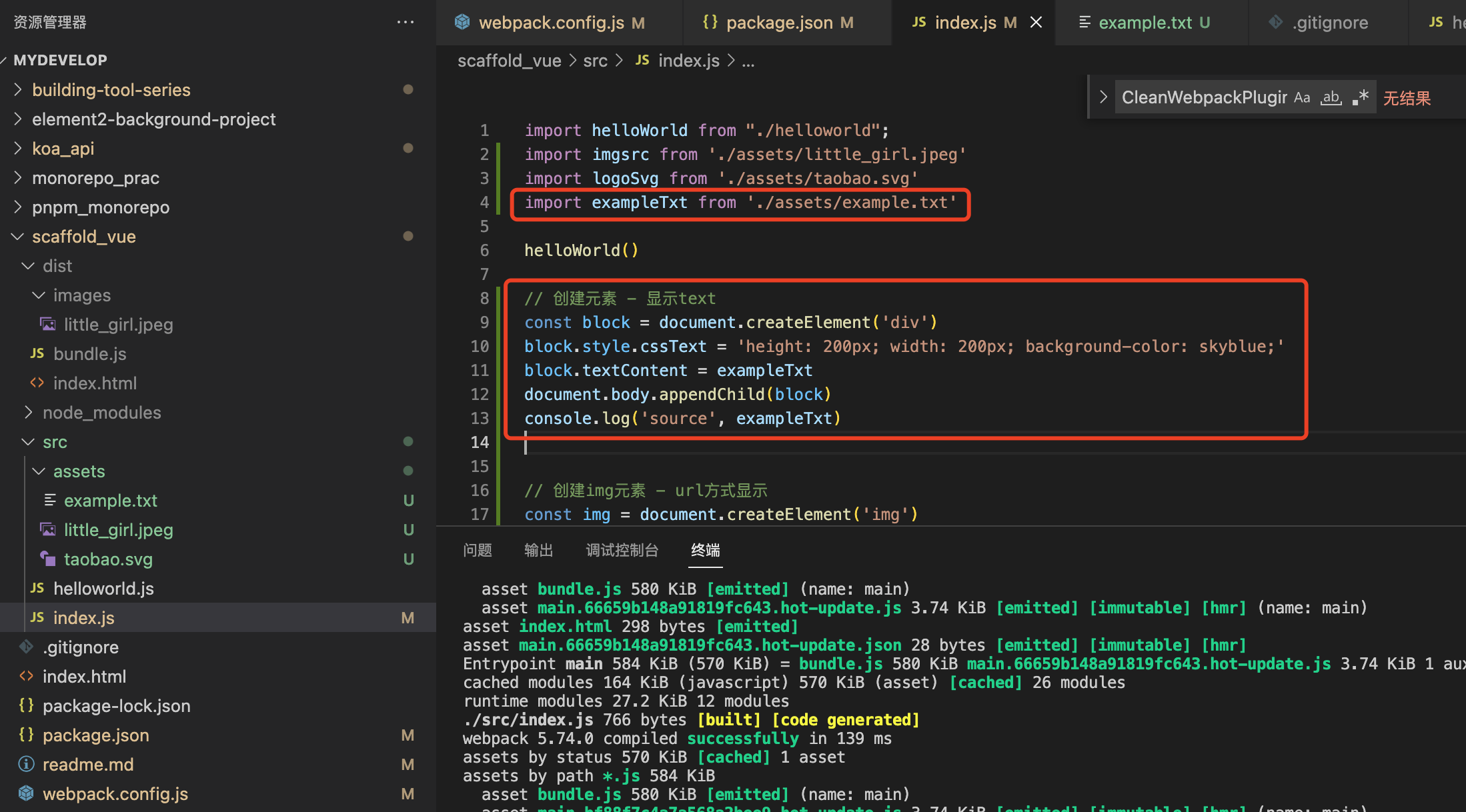Toggle match case in find widget

click(1302, 97)
